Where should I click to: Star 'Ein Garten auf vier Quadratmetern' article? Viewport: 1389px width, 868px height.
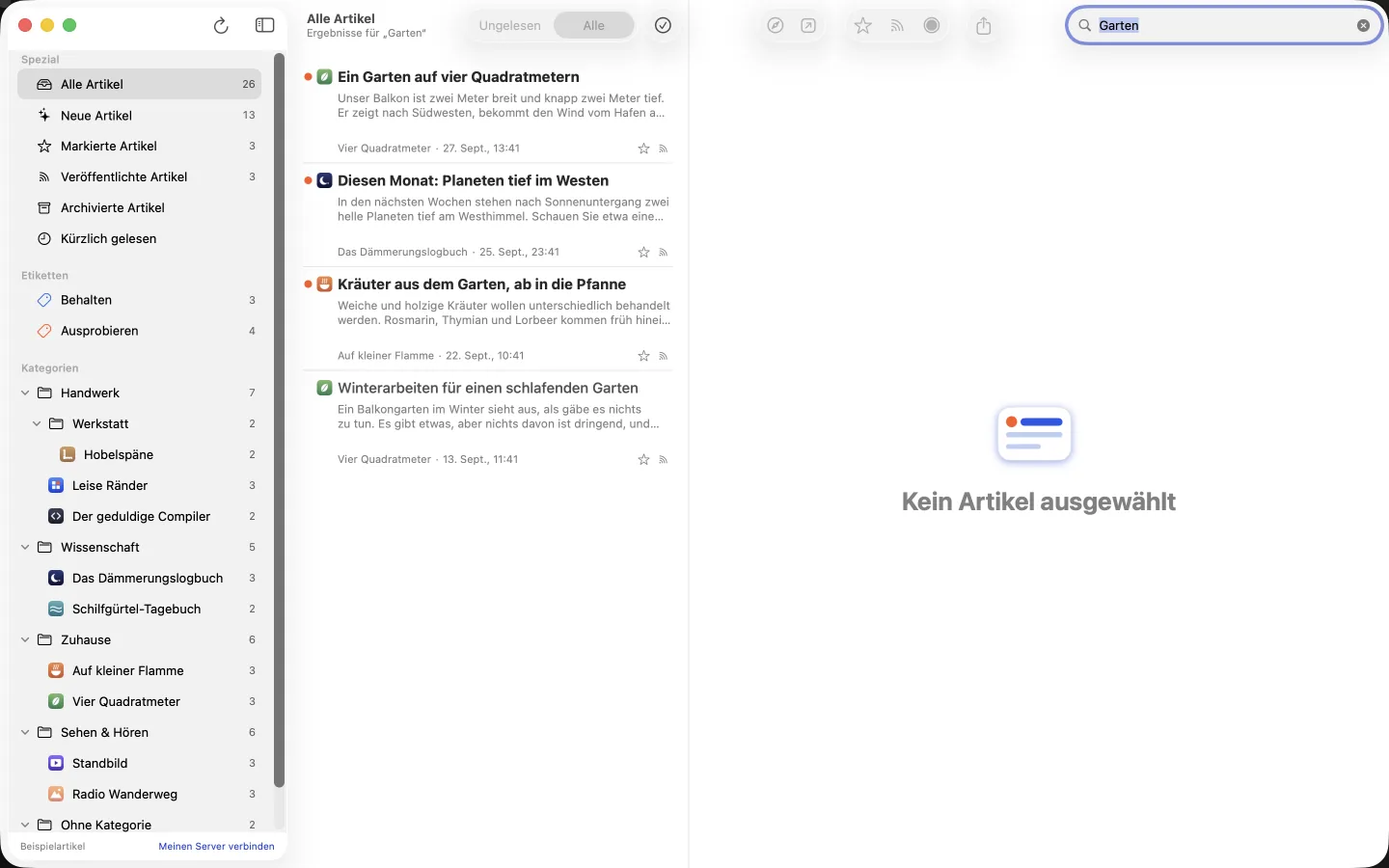coord(643,149)
